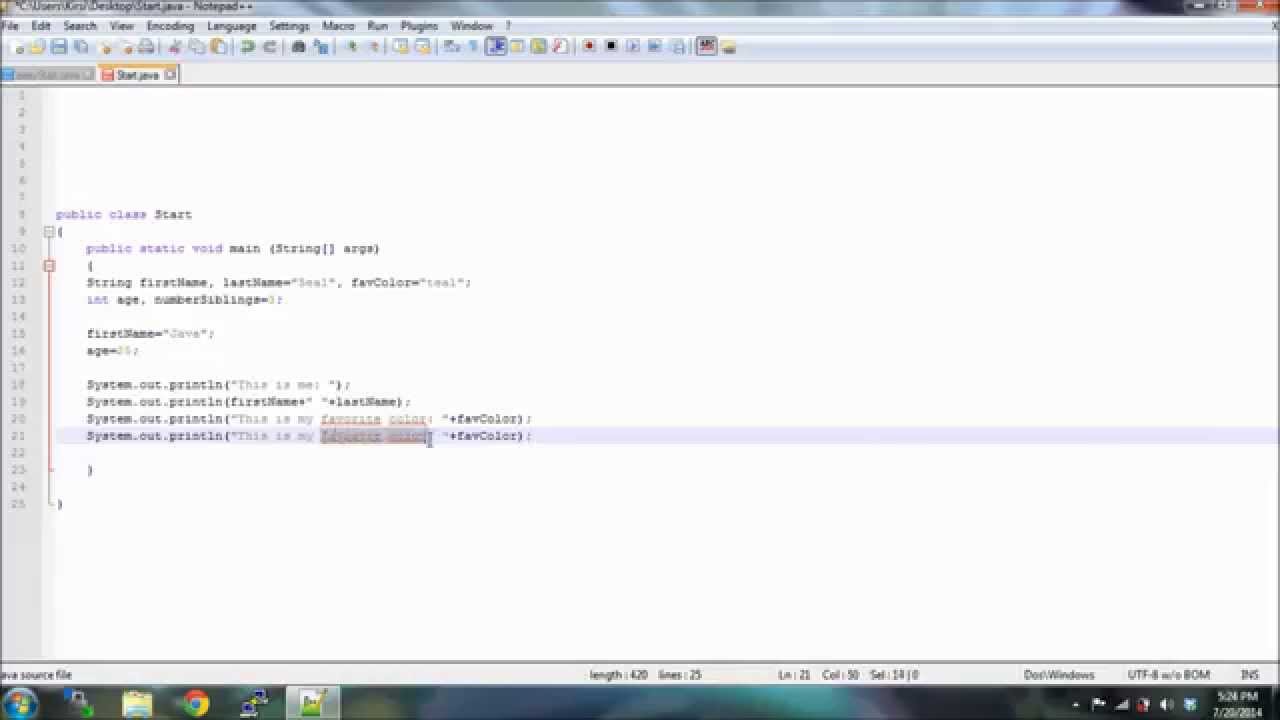Collapse the class body fold marker

48,232
